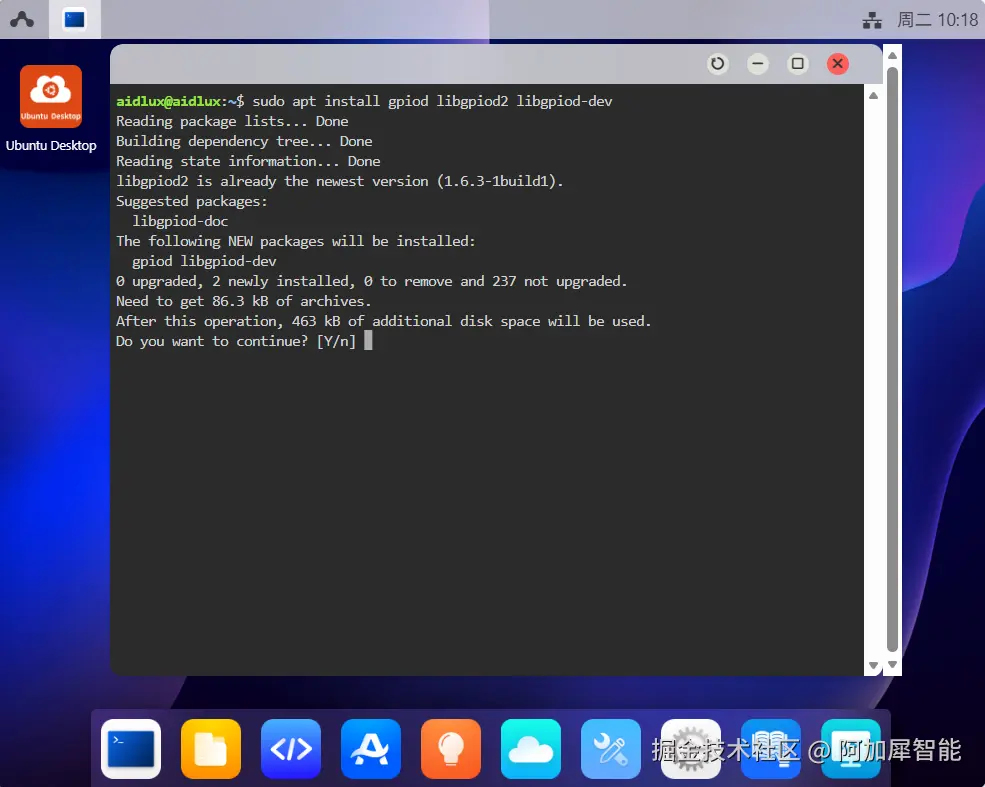Click the outer vertical scrollbar thumb
The image size is (985, 787).
(892, 359)
